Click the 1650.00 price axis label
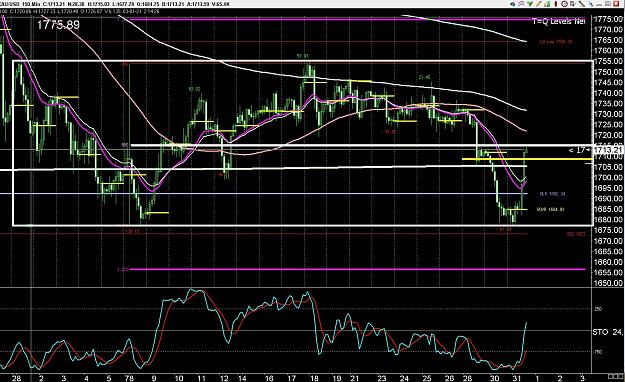625x382 pixels. coord(608,283)
